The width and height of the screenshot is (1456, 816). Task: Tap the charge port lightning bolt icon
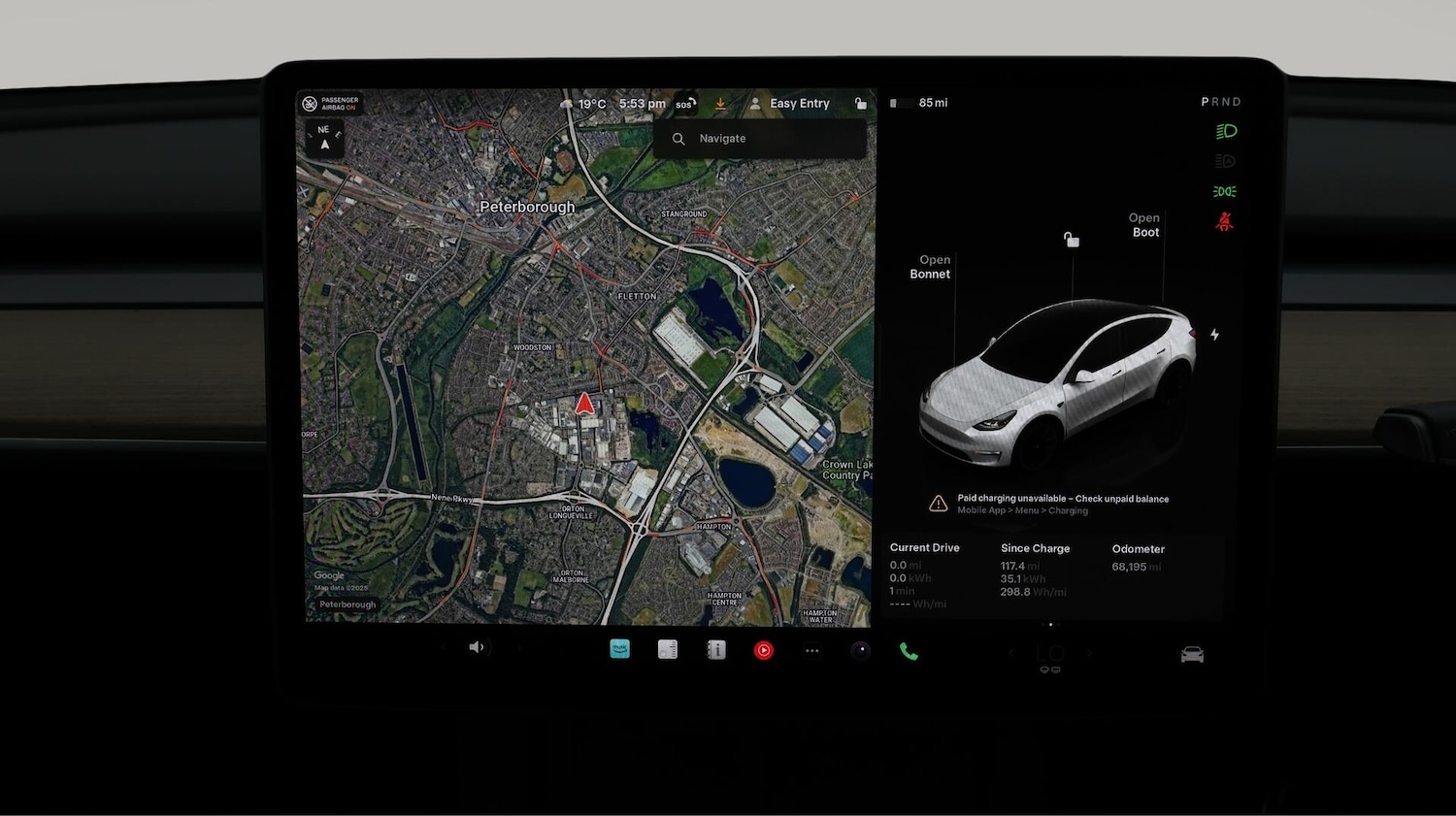1214,335
